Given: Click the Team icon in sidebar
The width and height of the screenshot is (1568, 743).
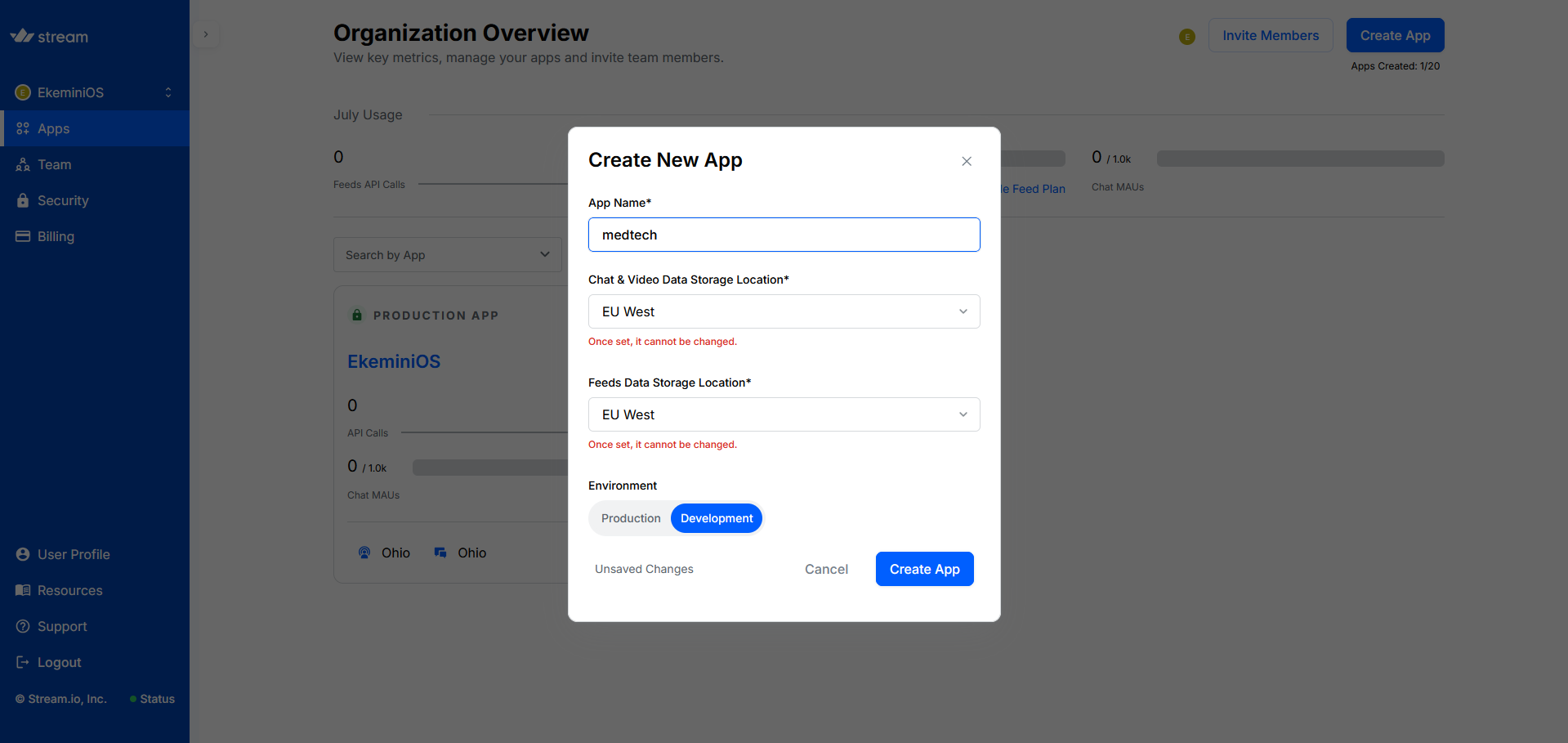Looking at the screenshot, I should point(23,164).
